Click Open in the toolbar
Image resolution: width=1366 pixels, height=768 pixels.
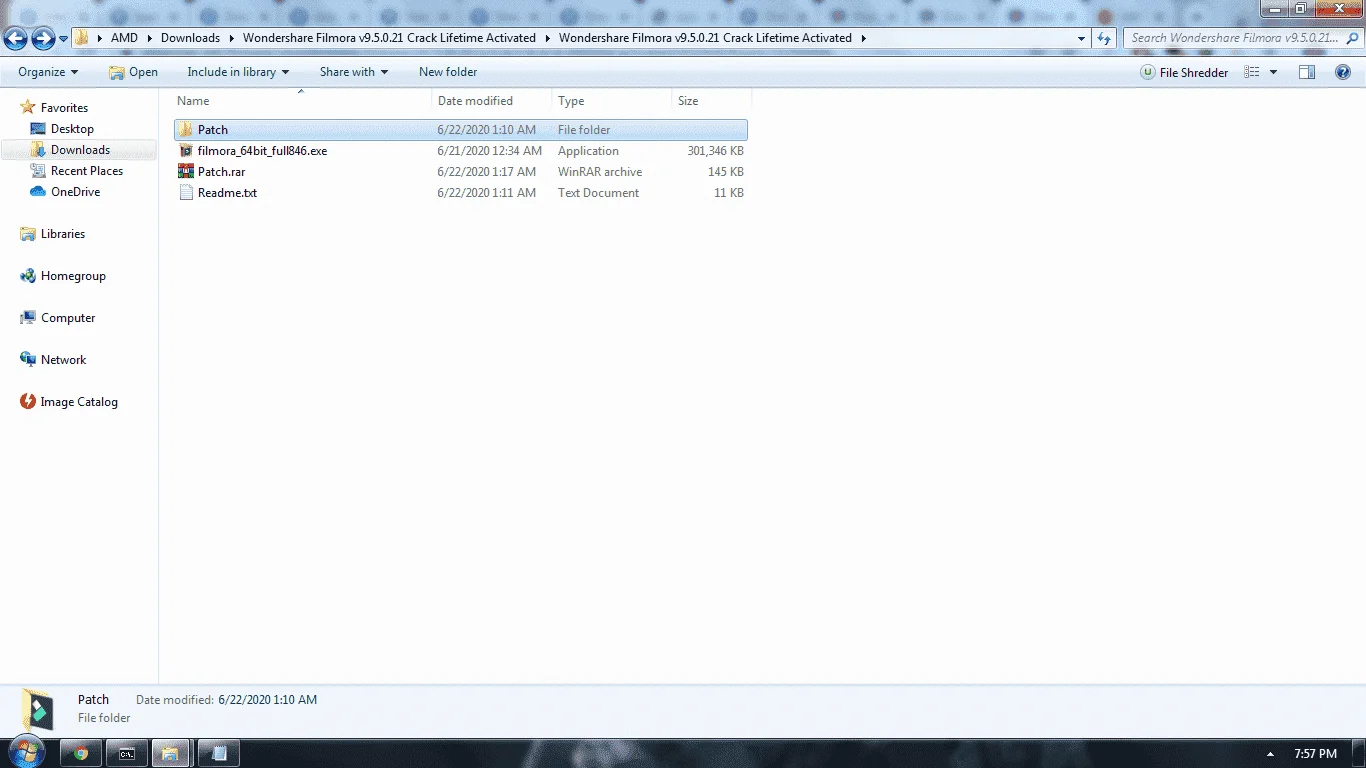pyautogui.click(x=133, y=72)
